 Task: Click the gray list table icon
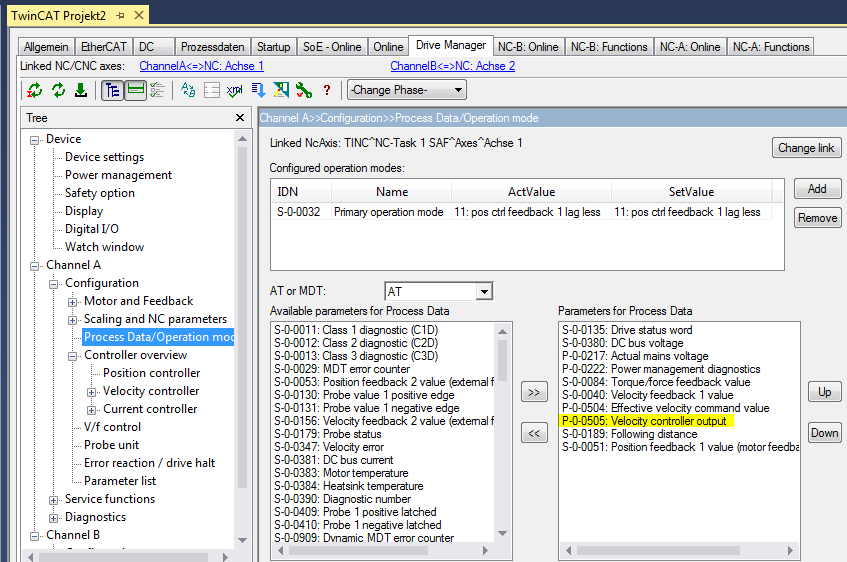pyautogui.click(x=212, y=90)
